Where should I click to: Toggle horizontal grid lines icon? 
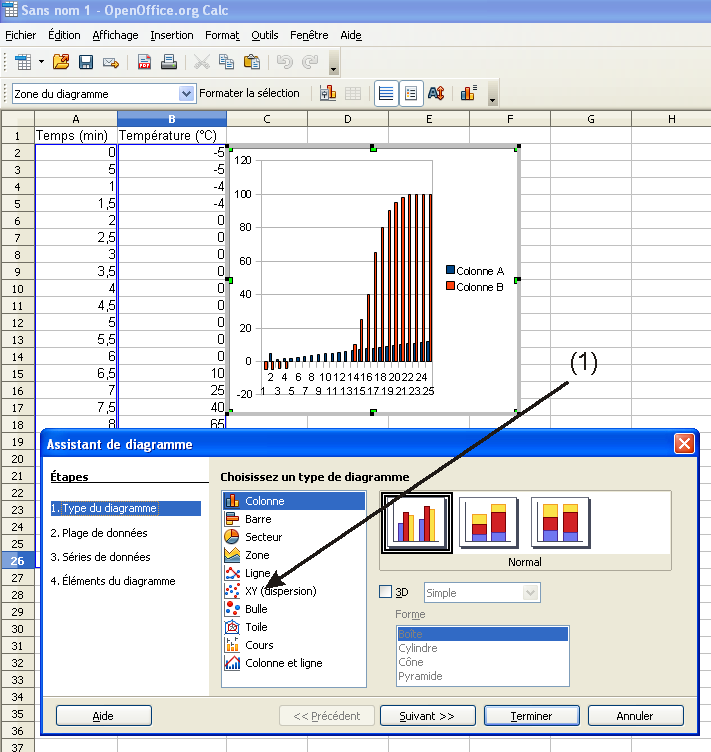pyautogui.click(x=386, y=93)
